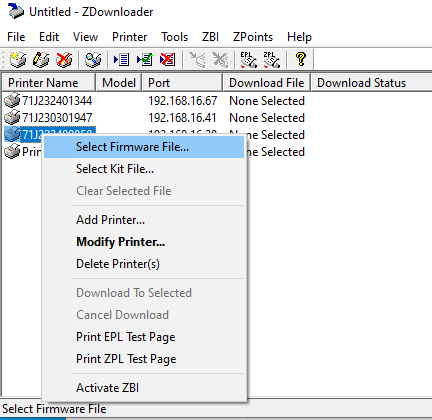Click the Clear Selected File toolbar icon
Screen dimensions: 432x420
click(168, 60)
